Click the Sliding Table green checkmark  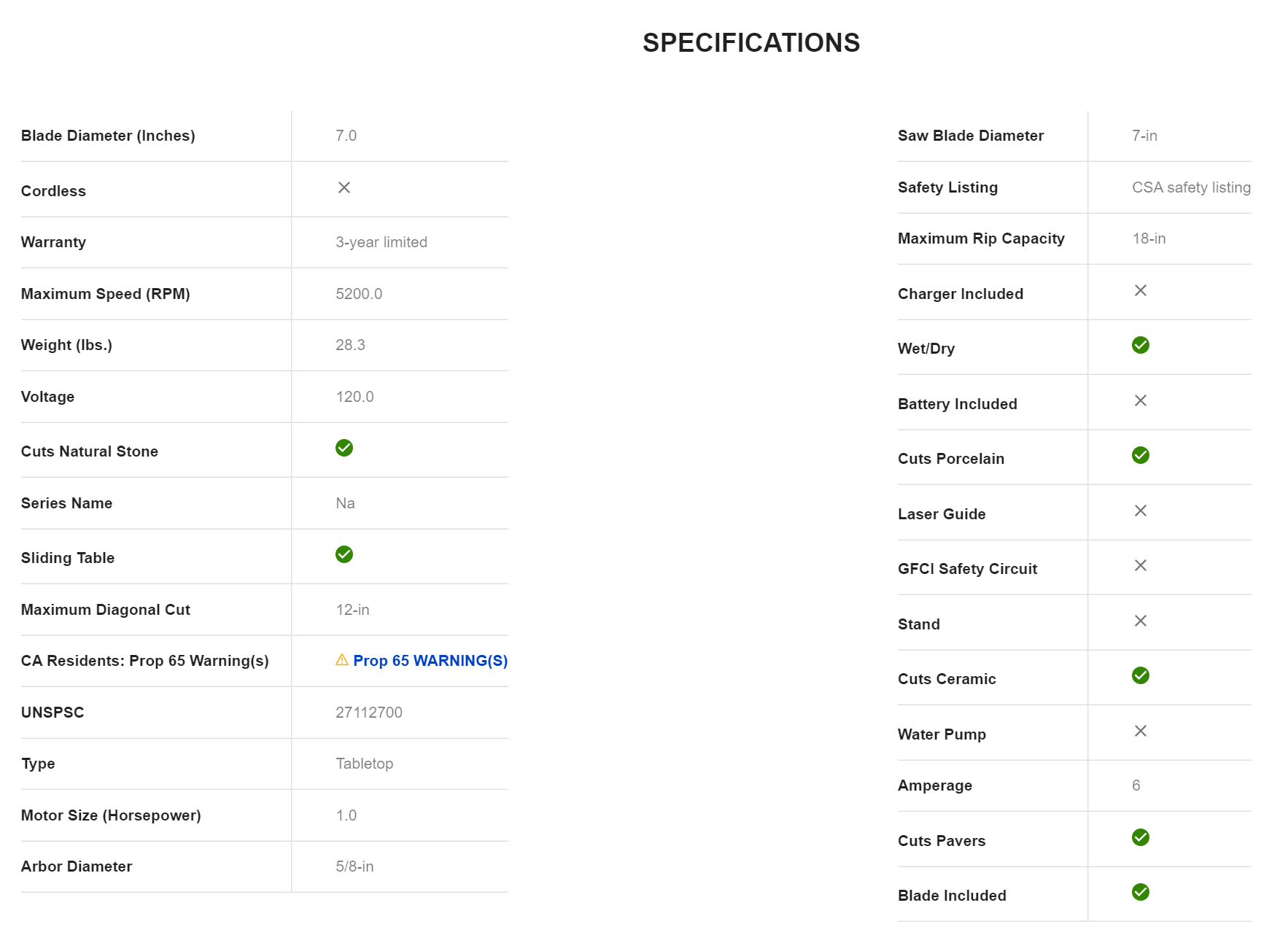point(344,554)
